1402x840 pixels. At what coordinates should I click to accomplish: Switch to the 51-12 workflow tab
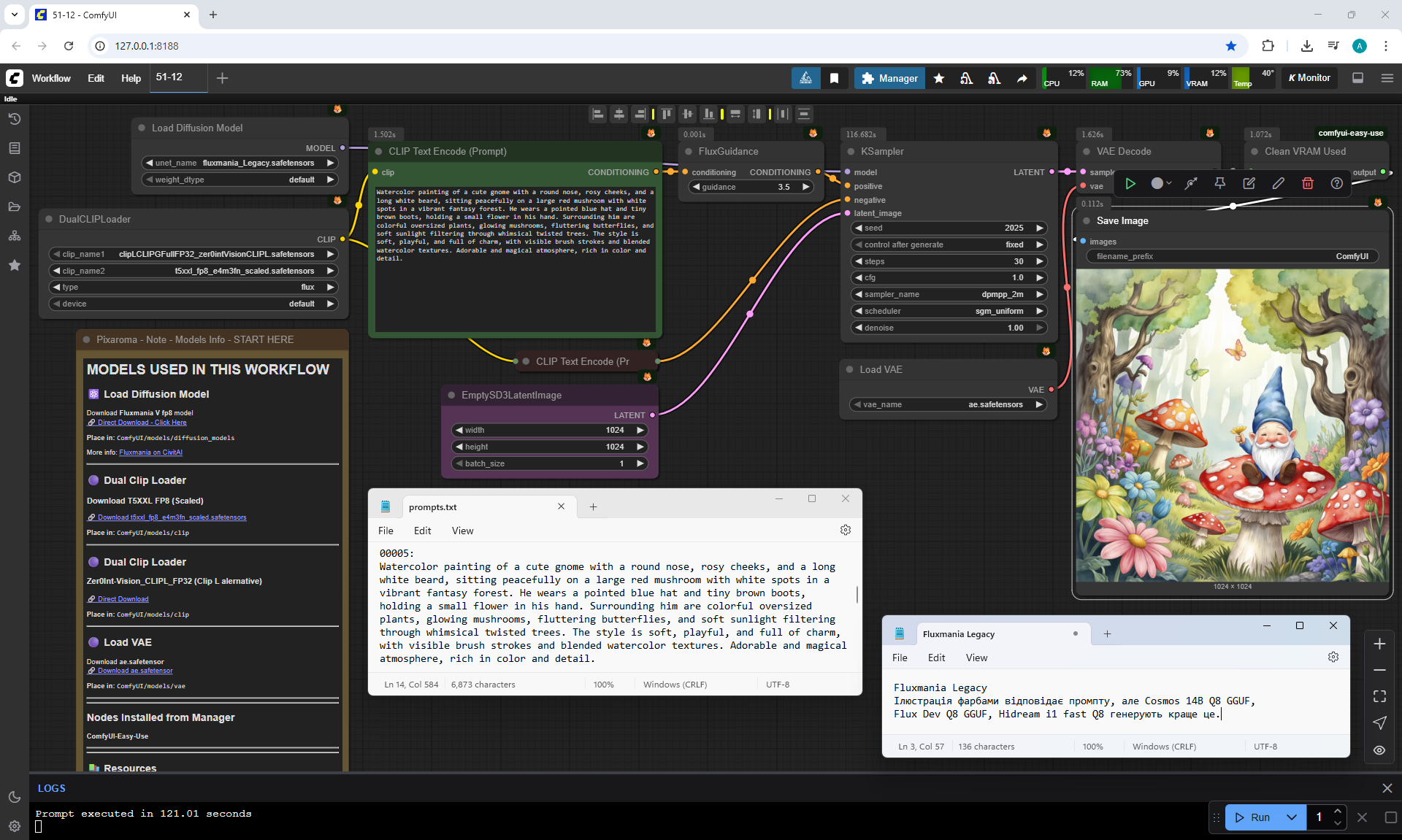169,77
